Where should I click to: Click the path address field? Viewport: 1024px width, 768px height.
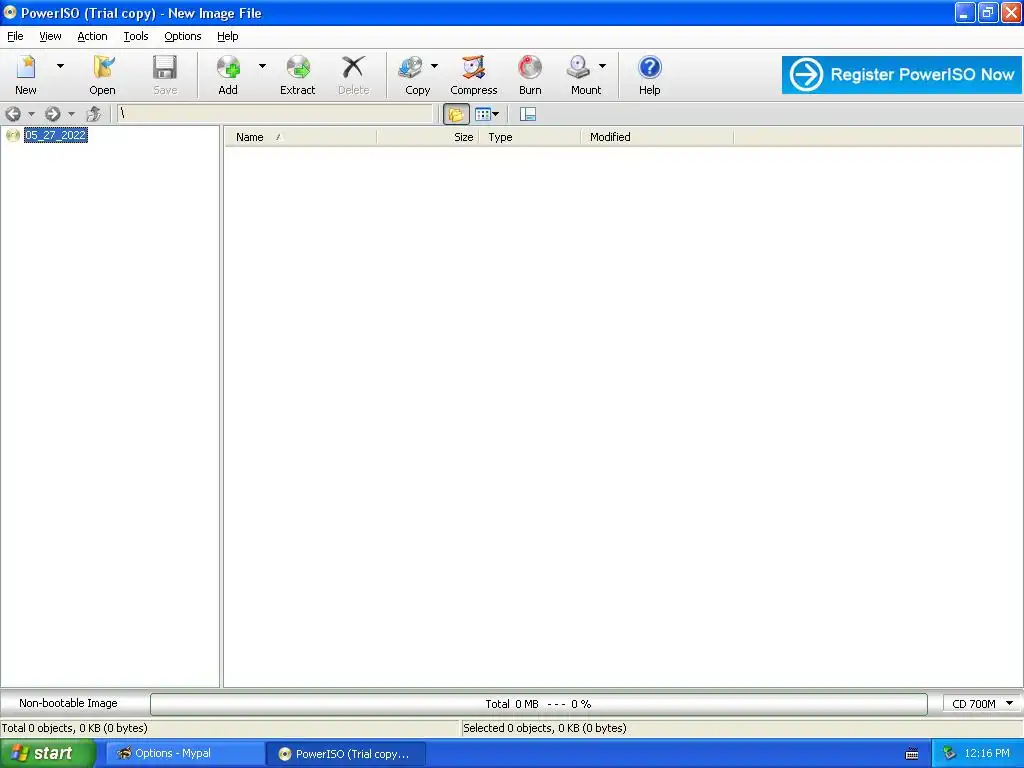[275, 114]
